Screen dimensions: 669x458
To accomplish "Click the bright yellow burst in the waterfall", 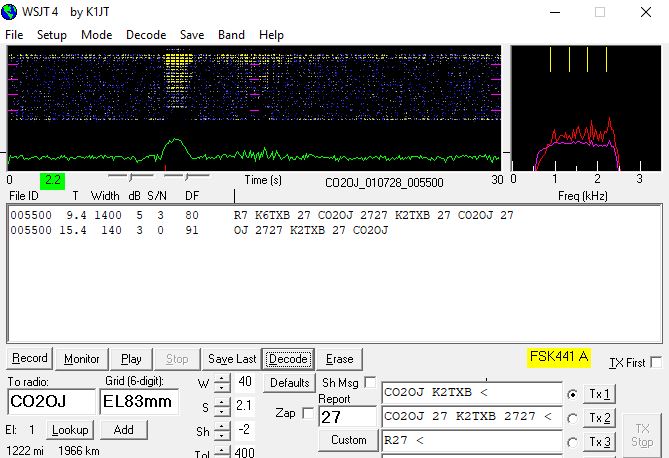I will (177, 60).
